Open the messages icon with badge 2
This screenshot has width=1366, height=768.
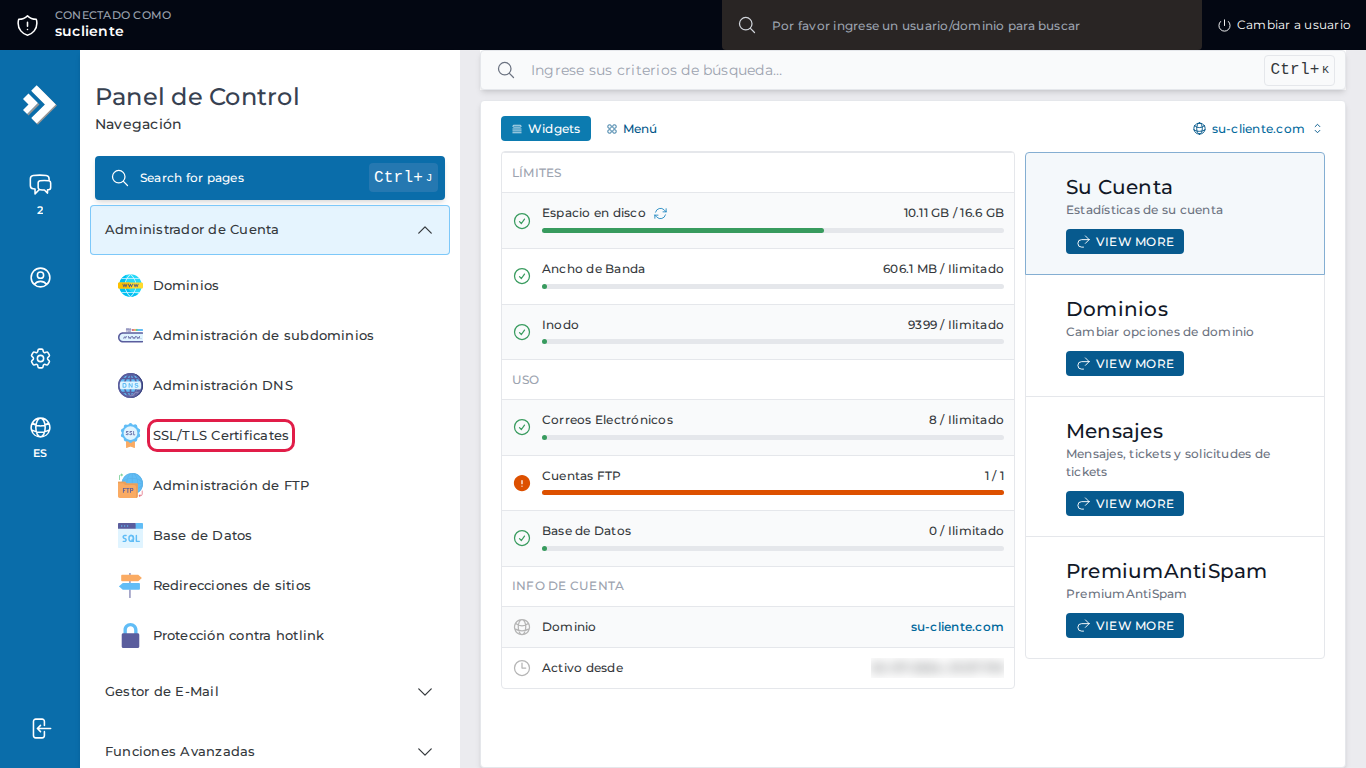(40, 184)
